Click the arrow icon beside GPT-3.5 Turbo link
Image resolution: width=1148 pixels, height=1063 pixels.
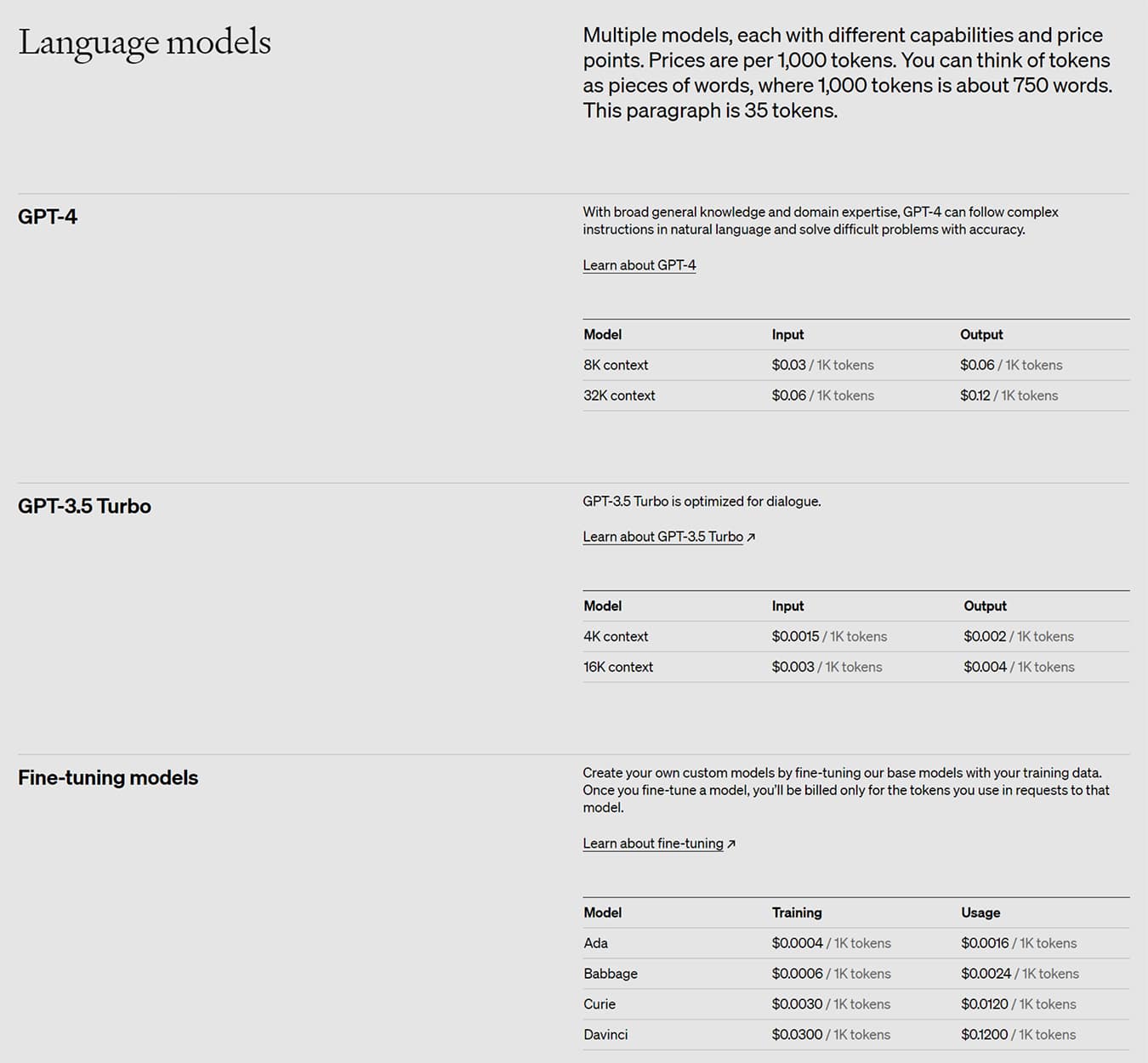click(x=751, y=537)
